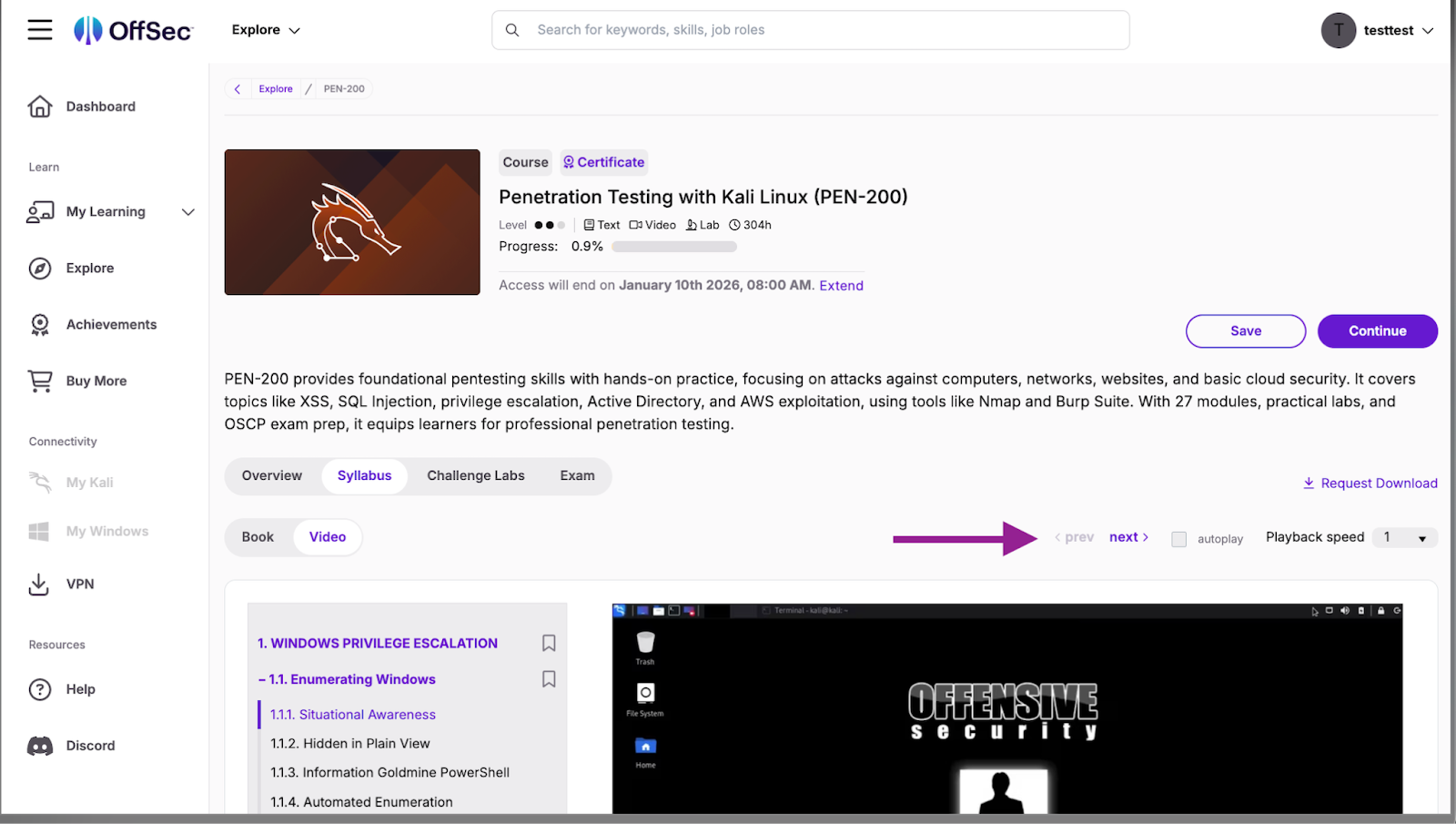
Task: Click the File System icon in video
Action: (x=645, y=693)
